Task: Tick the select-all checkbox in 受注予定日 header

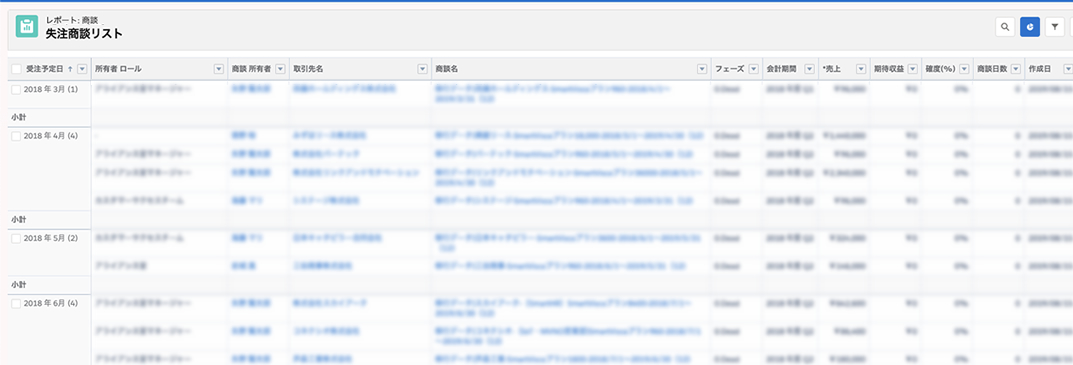Action: tap(16, 69)
